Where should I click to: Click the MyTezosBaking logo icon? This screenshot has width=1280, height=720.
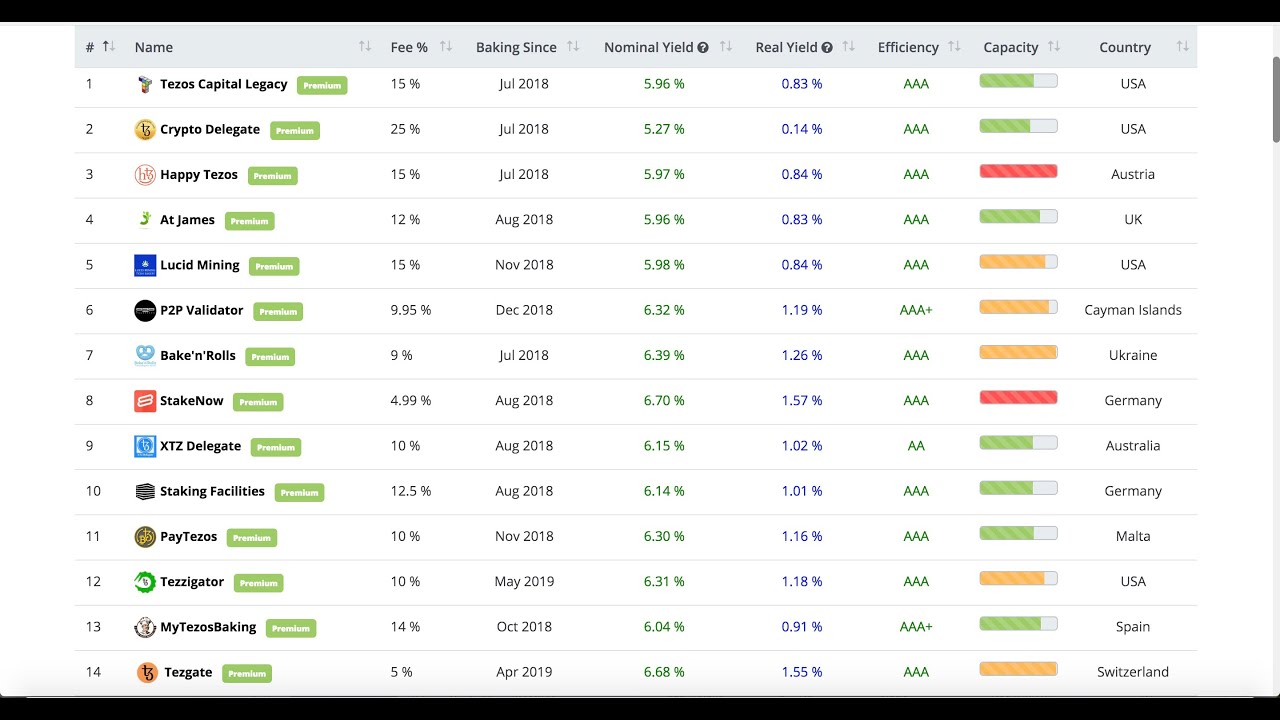(x=145, y=627)
